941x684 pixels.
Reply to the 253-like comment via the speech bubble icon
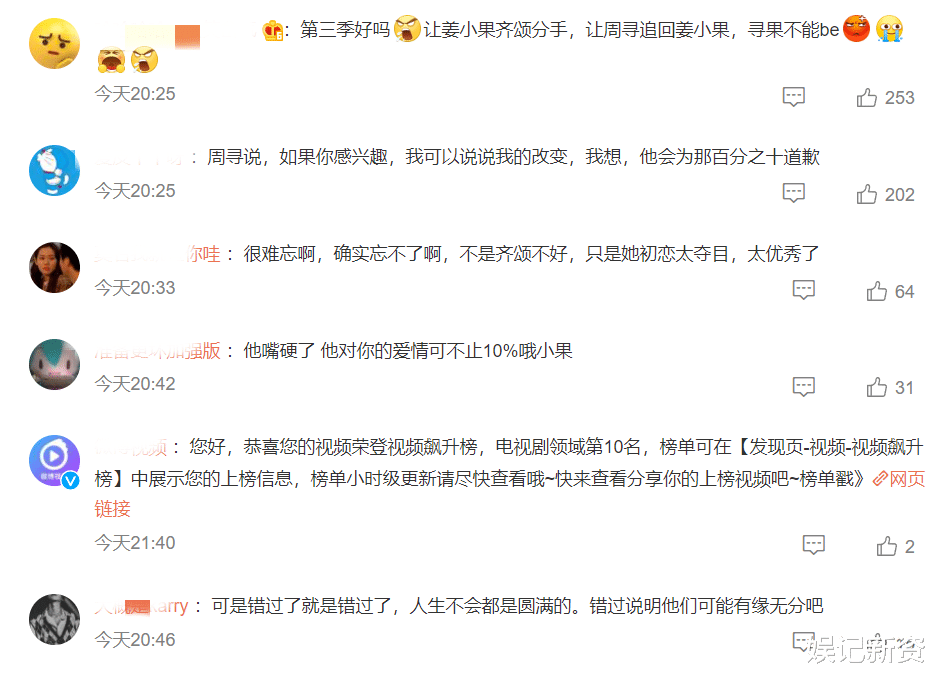(x=793, y=97)
